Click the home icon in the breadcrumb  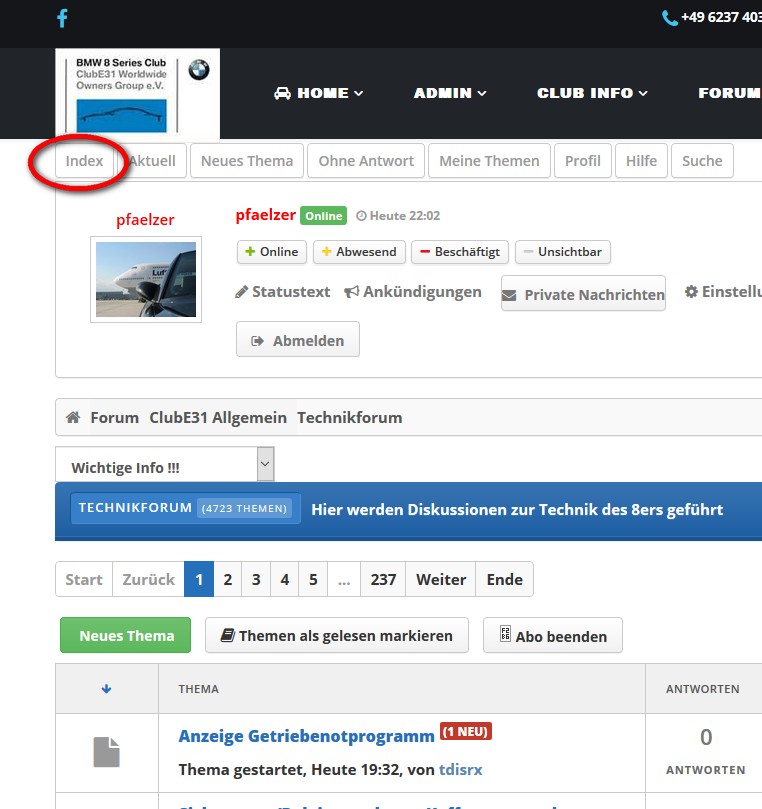(73, 417)
